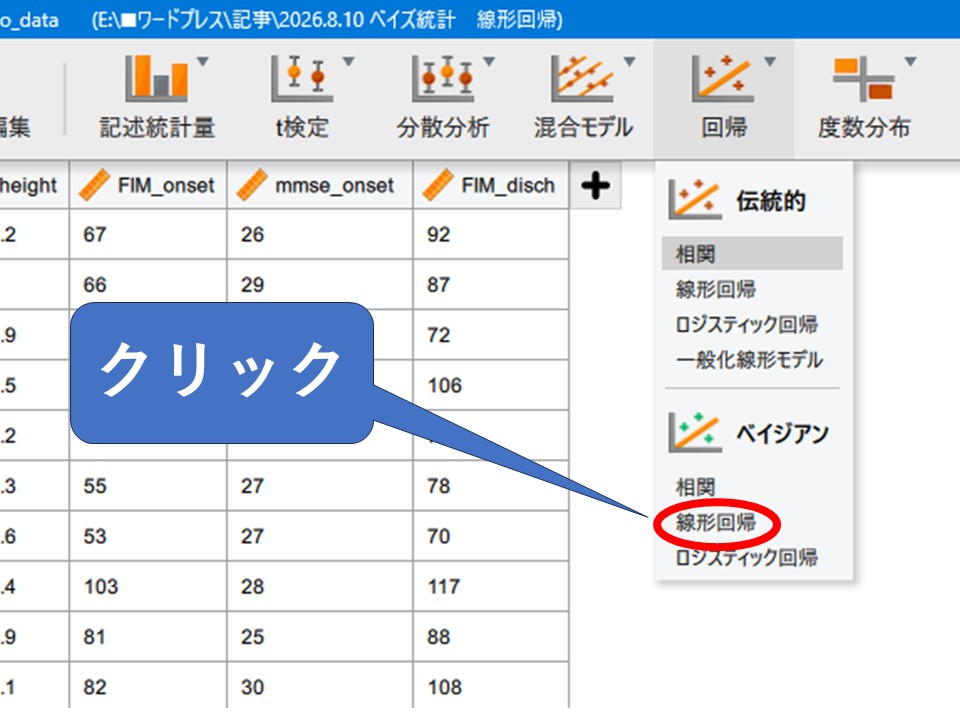
Task: Select FIM_disch cell with value 70
Action: 491,536
